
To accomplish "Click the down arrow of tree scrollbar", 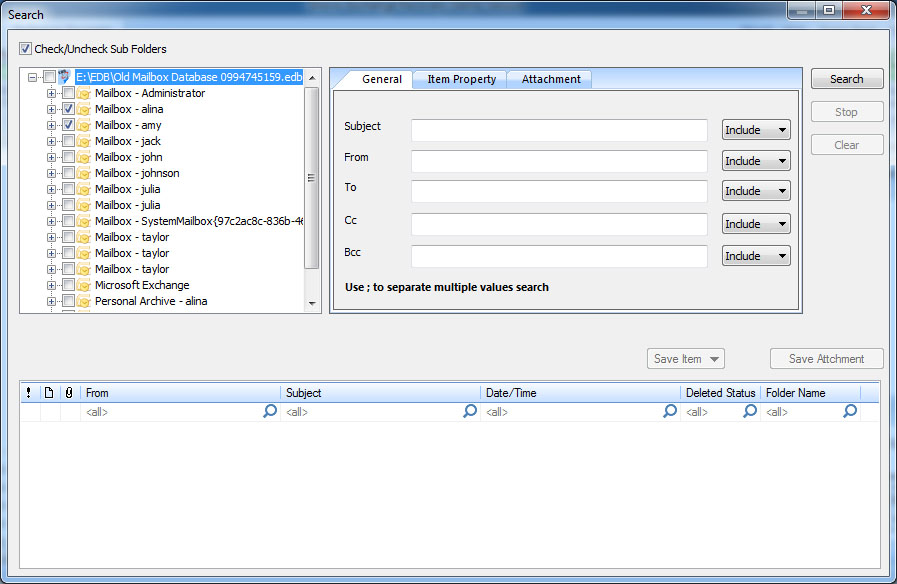I will coord(312,303).
